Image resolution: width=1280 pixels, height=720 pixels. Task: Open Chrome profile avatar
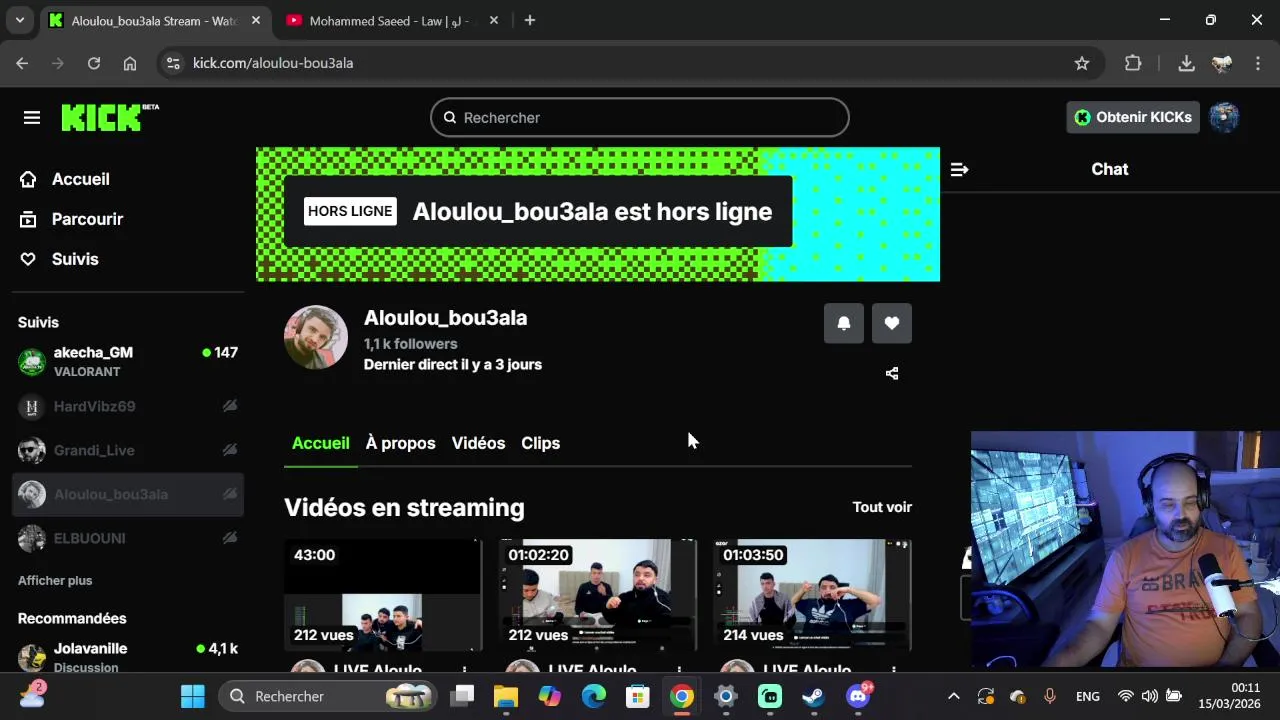(1222, 63)
